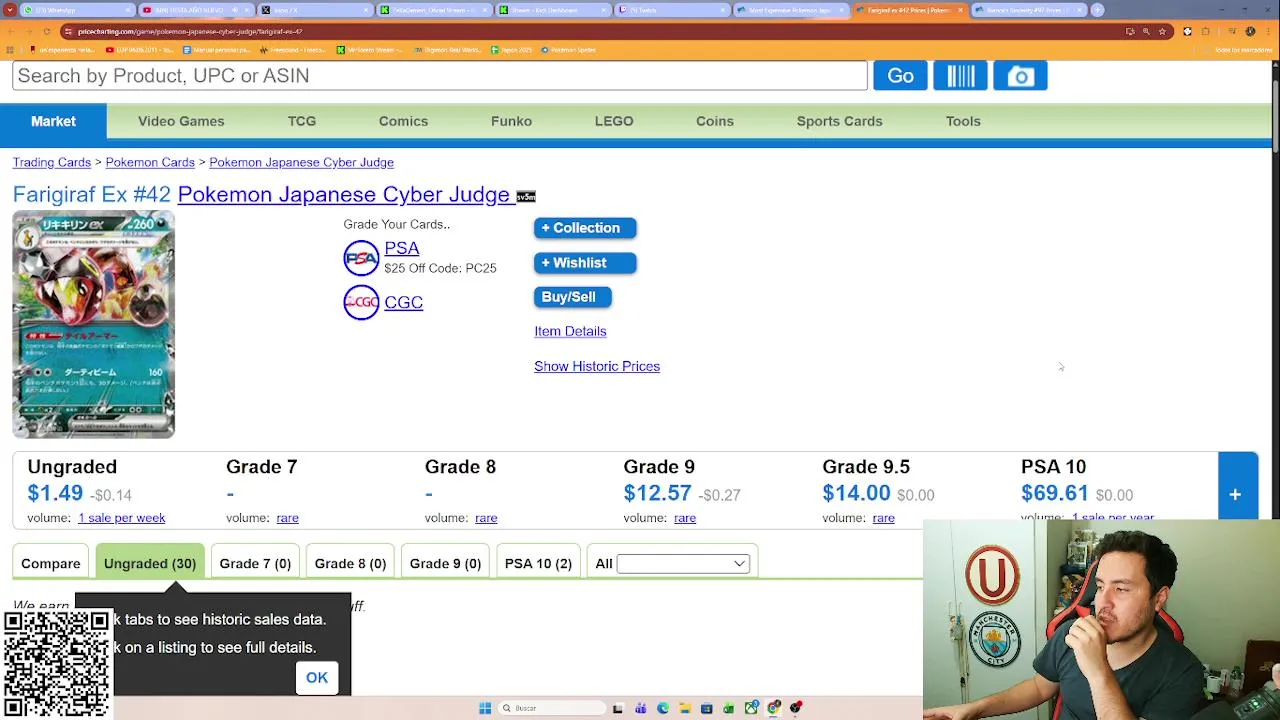
Task: Click the new tab plus button
Action: (1097, 10)
